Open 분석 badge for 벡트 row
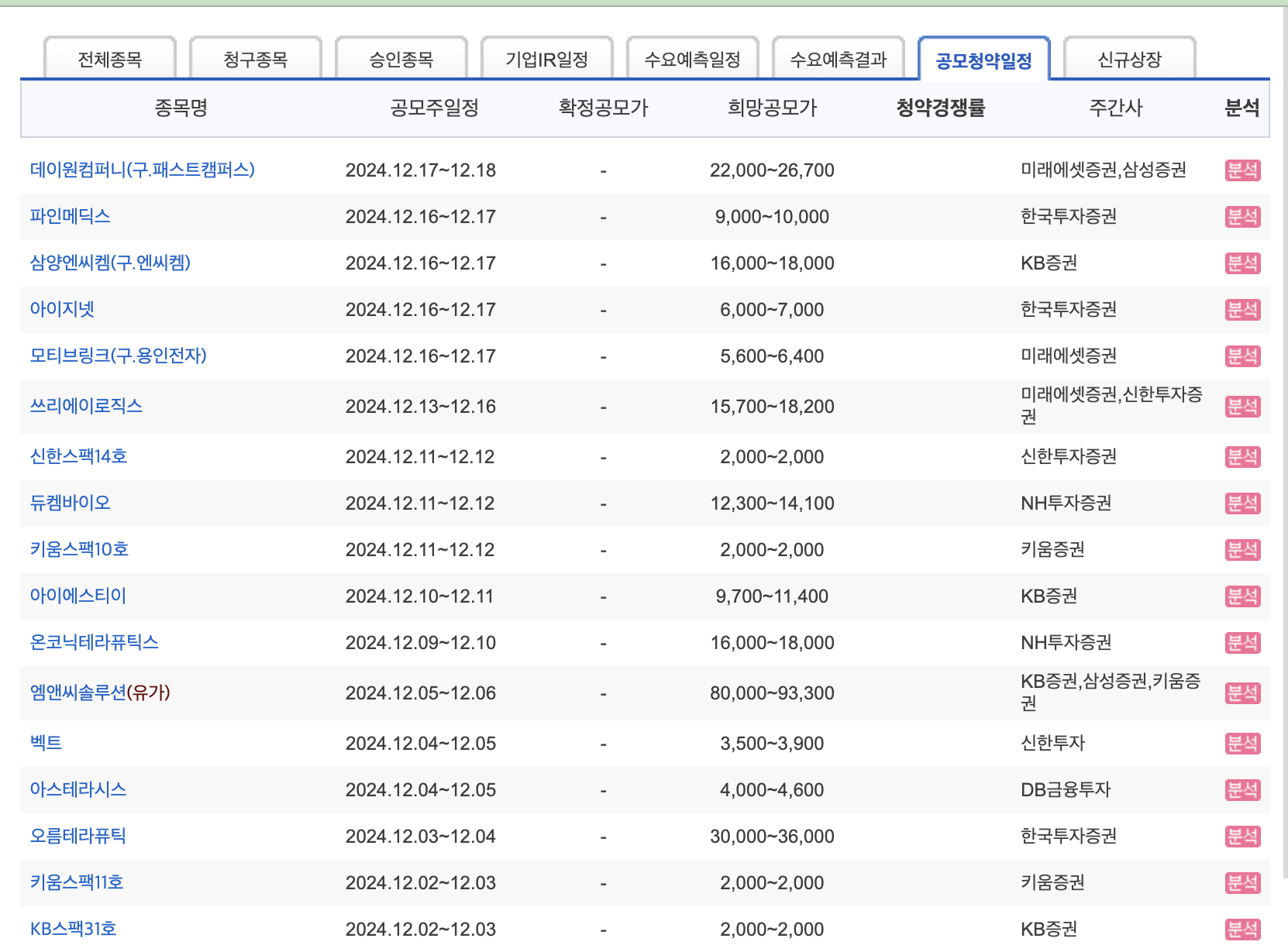This screenshot has height=952, width=1288. pyautogui.click(x=1242, y=744)
